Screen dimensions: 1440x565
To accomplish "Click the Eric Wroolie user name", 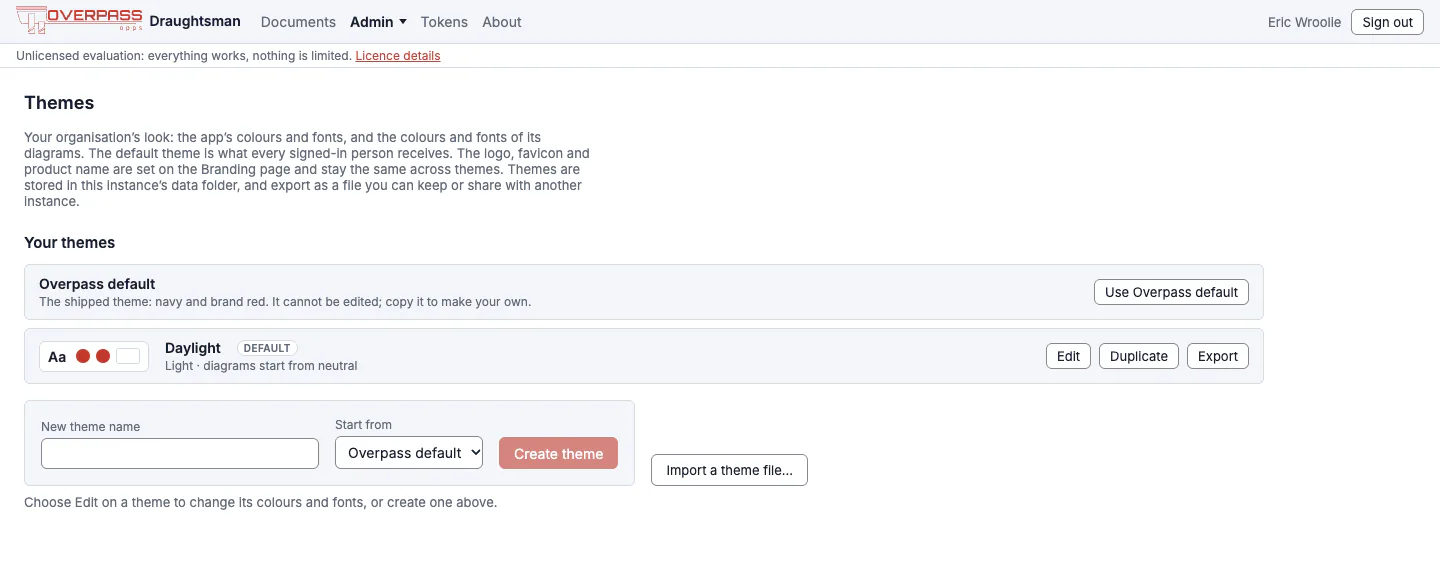I will tap(1304, 22).
